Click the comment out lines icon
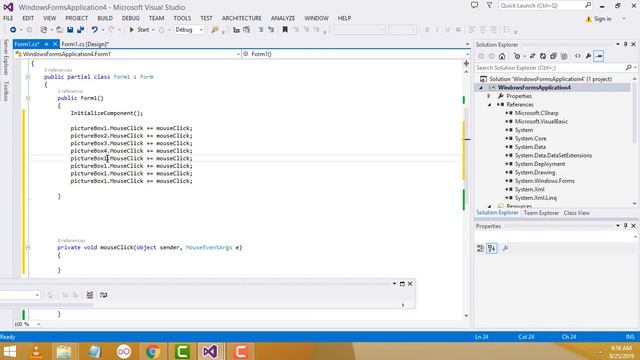 [x=260, y=30]
